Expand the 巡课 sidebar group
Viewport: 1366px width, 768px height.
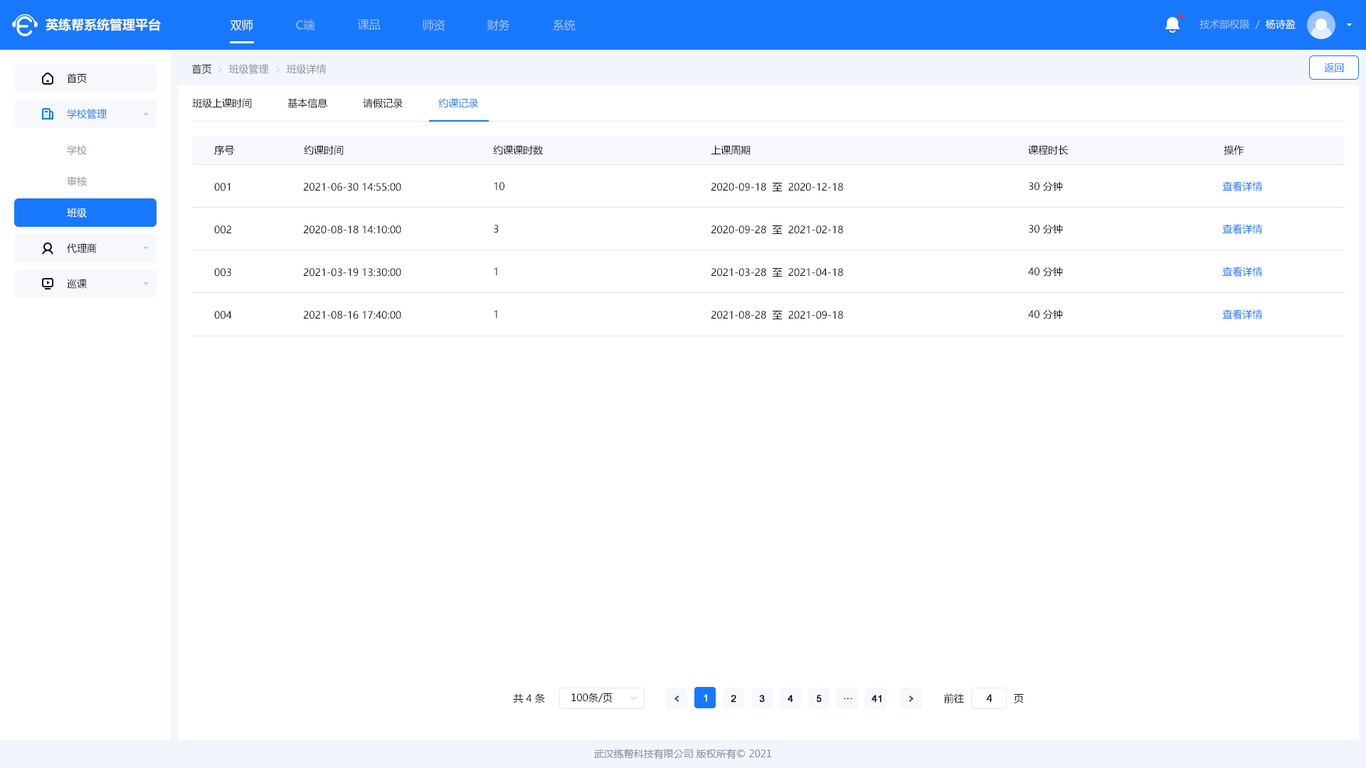tap(146, 284)
